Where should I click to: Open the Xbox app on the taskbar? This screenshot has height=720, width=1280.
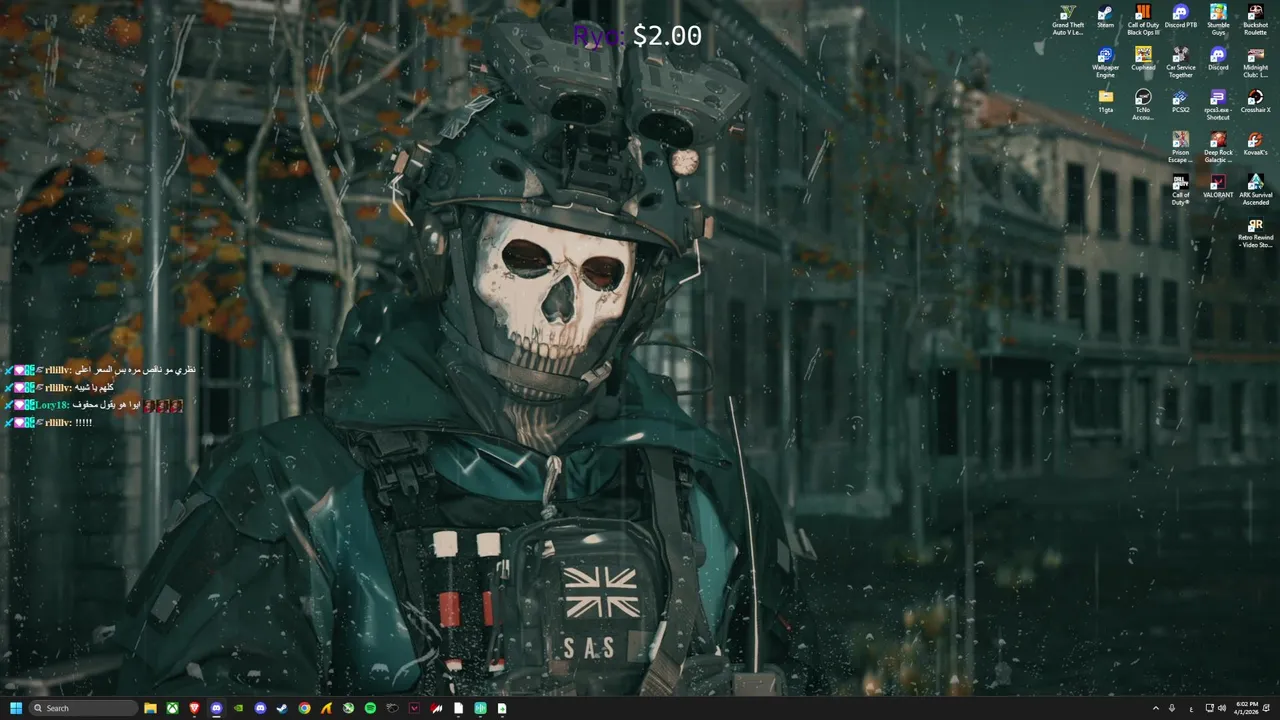pos(172,708)
